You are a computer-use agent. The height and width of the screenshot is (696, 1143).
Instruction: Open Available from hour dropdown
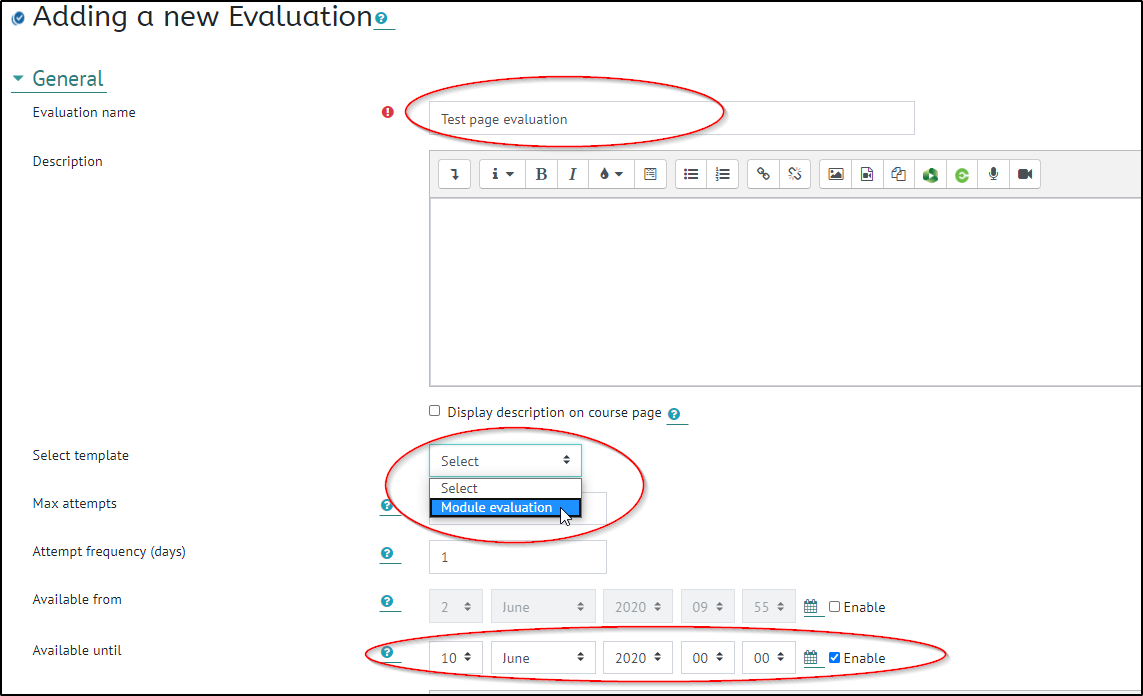click(708, 606)
